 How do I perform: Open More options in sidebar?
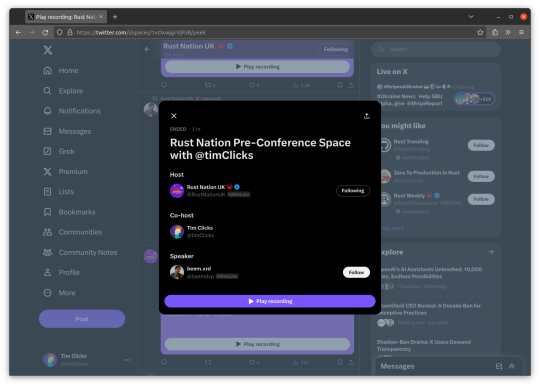(x=59, y=293)
